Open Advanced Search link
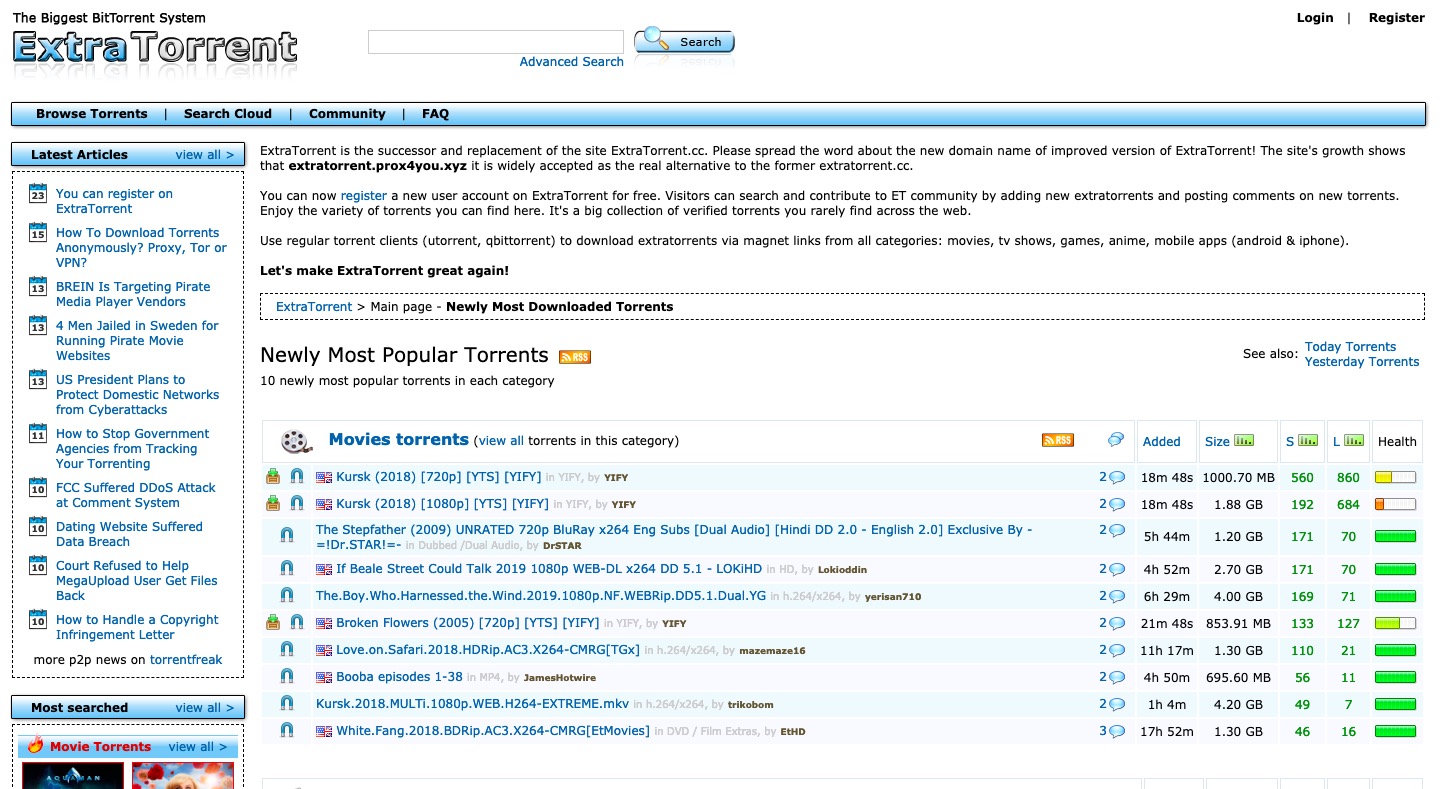1440x789 pixels. 572,62
